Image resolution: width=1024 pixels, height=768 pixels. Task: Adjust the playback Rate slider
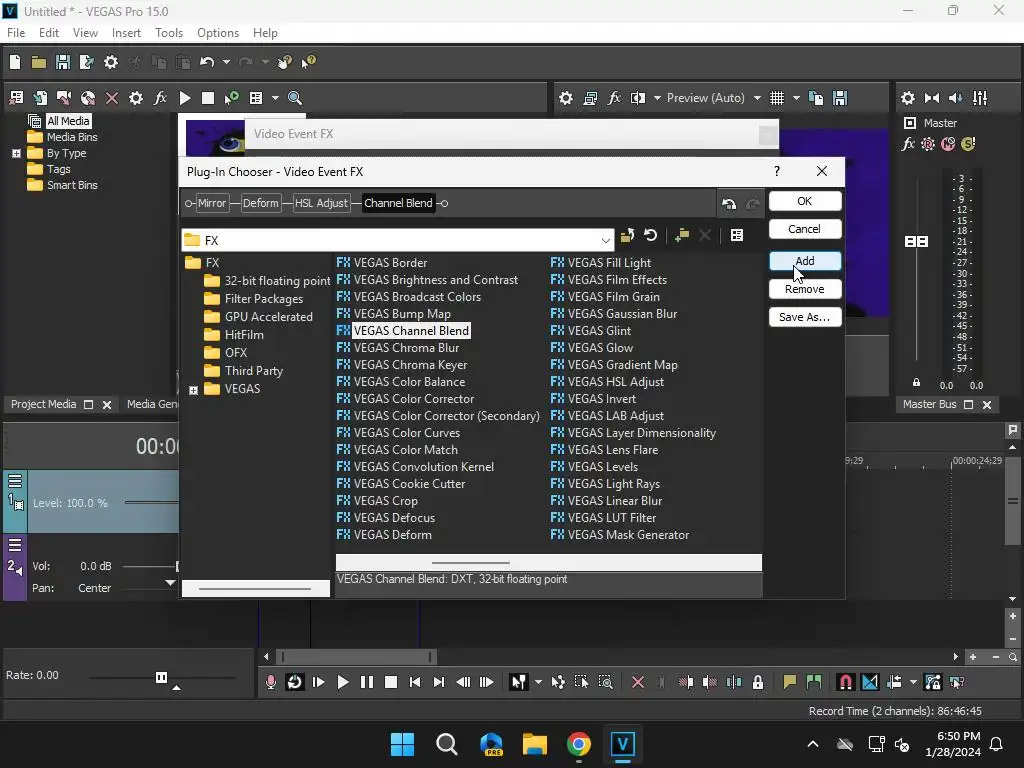click(161, 677)
